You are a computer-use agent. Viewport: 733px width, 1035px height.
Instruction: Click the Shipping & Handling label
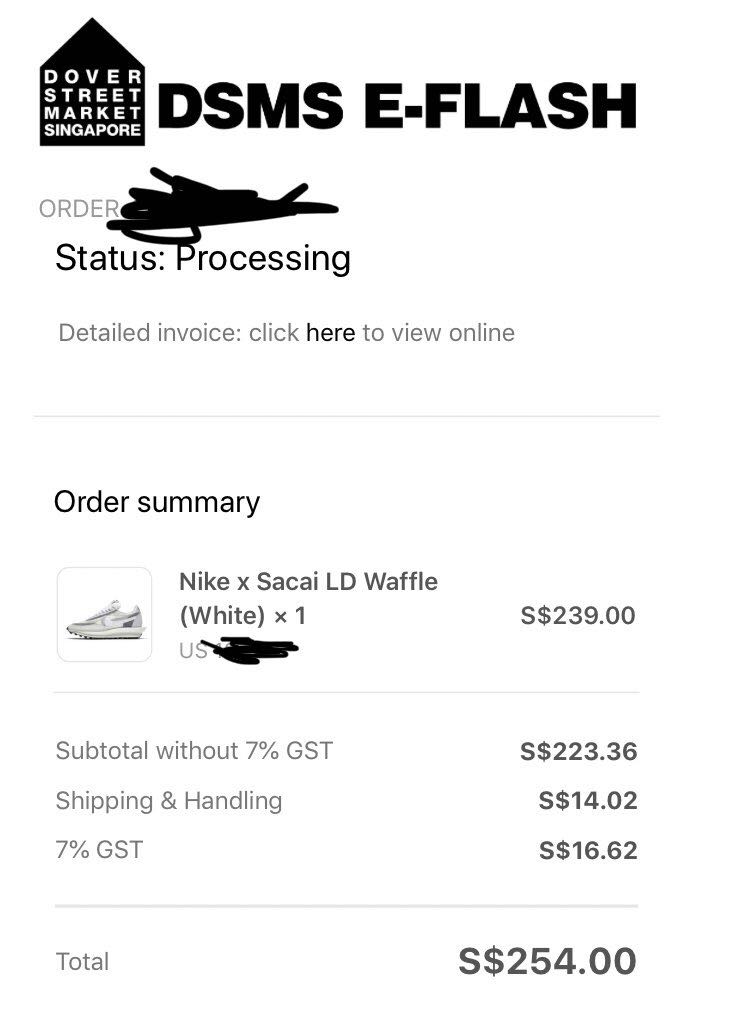pos(169,801)
